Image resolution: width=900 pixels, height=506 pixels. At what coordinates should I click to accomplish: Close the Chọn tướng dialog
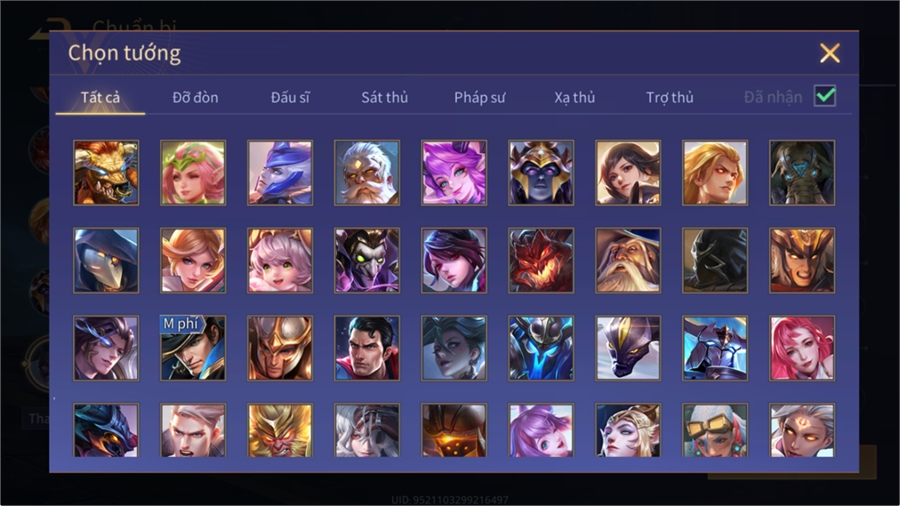tap(829, 53)
